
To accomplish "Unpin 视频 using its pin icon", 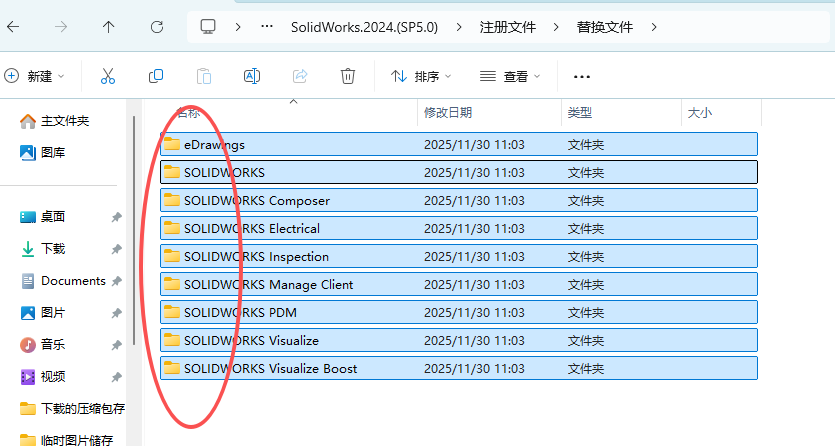I will (117, 377).
